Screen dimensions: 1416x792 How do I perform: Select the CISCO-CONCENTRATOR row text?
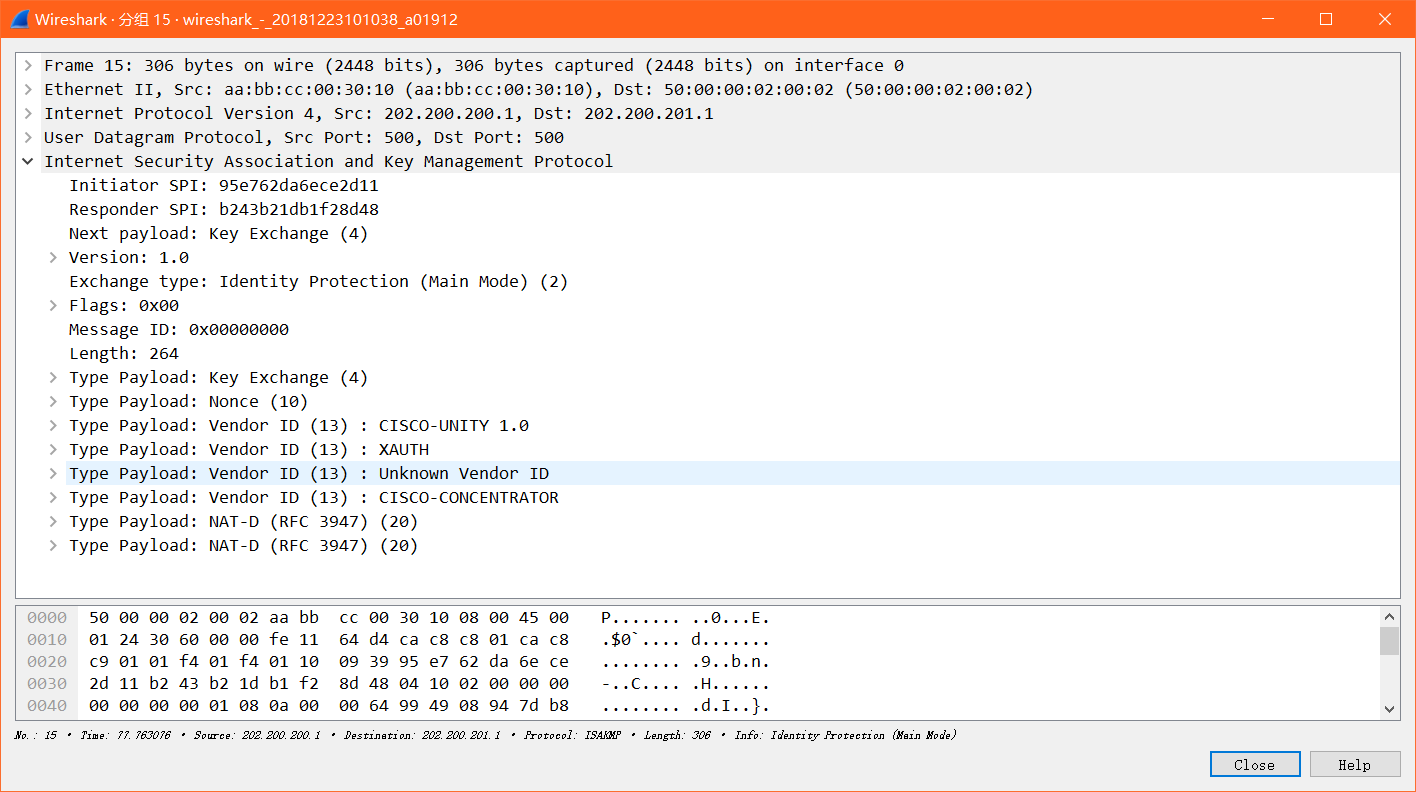click(314, 498)
